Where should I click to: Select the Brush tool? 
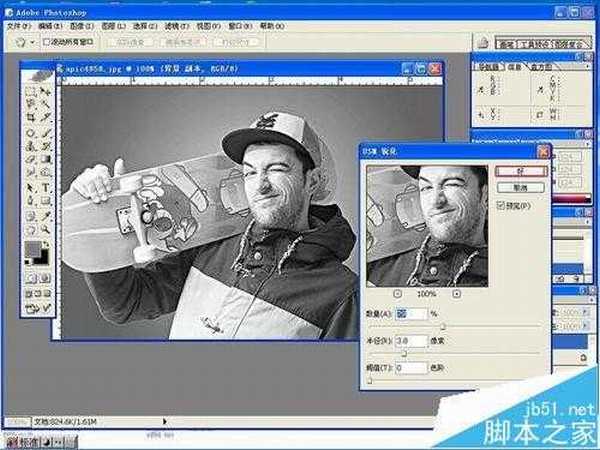(46, 133)
